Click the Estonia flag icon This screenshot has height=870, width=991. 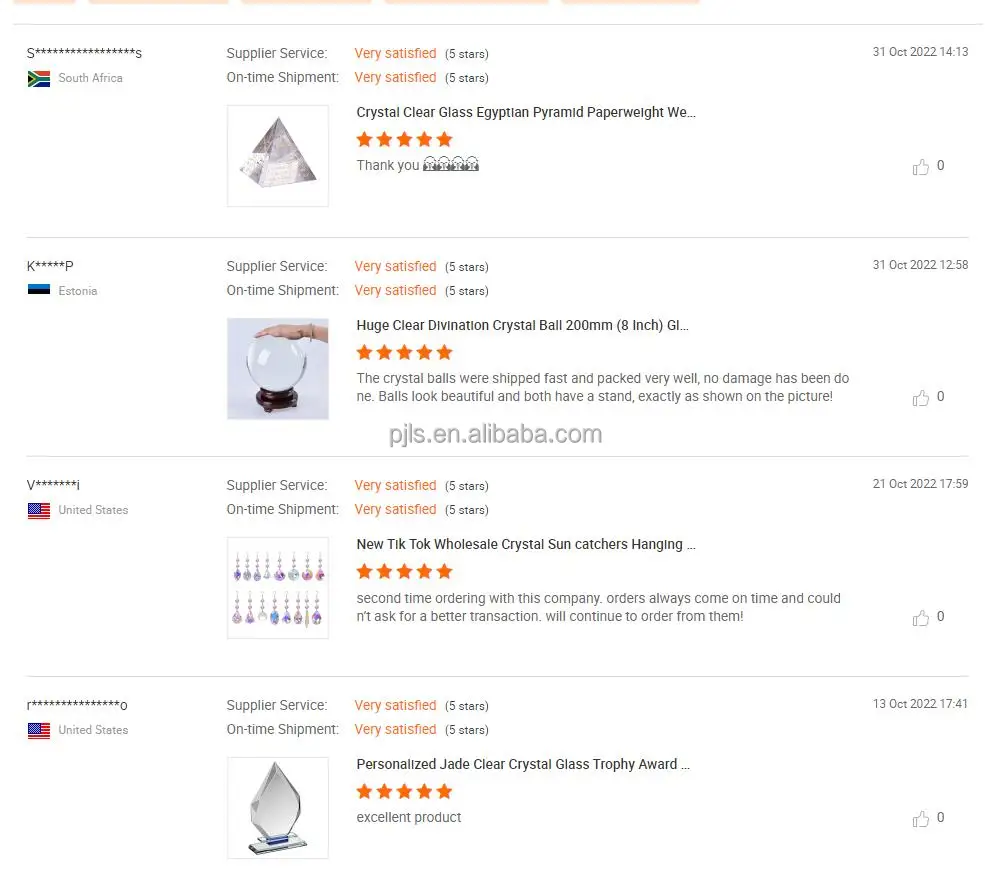coord(39,290)
